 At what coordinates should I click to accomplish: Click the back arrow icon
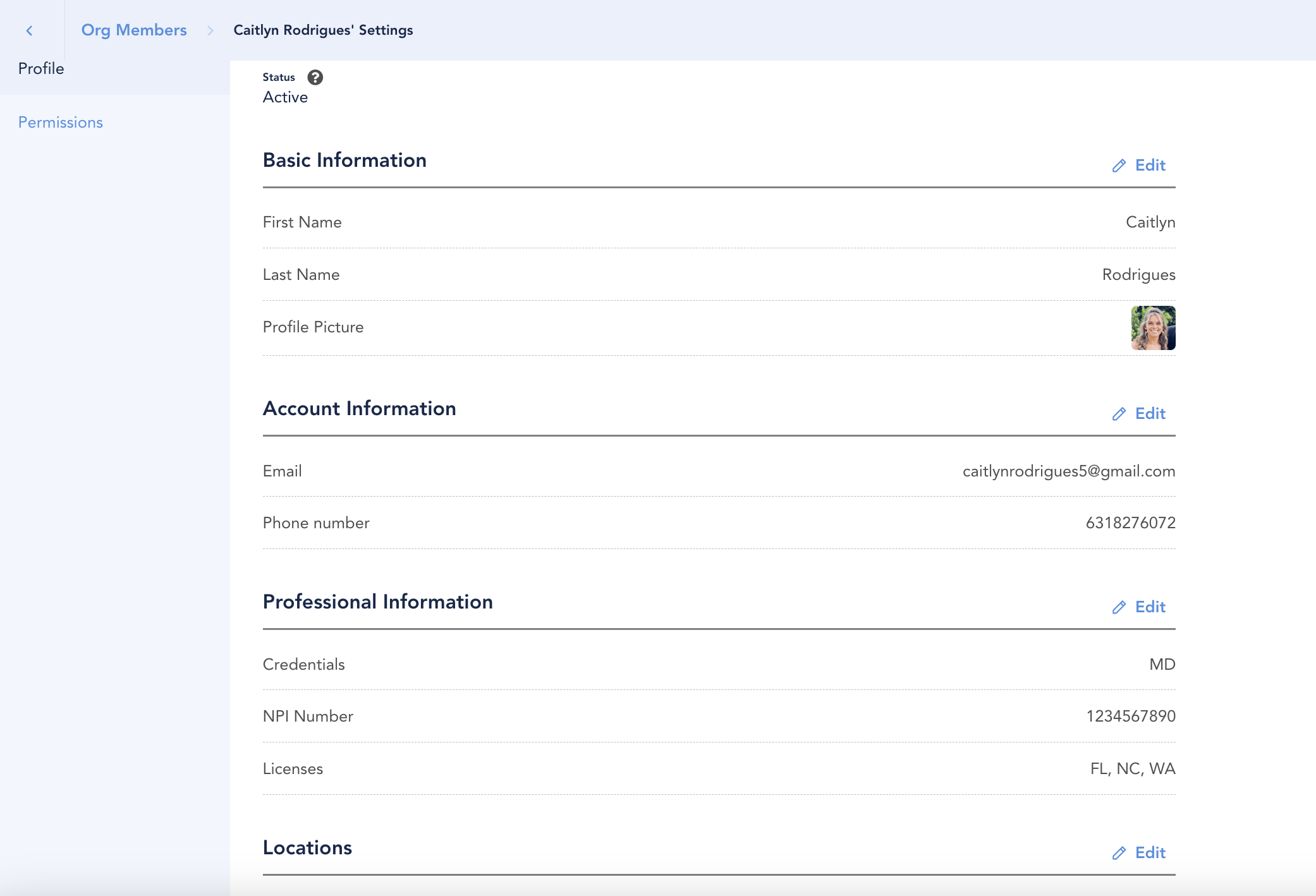pyautogui.click(x=29, y=30)
